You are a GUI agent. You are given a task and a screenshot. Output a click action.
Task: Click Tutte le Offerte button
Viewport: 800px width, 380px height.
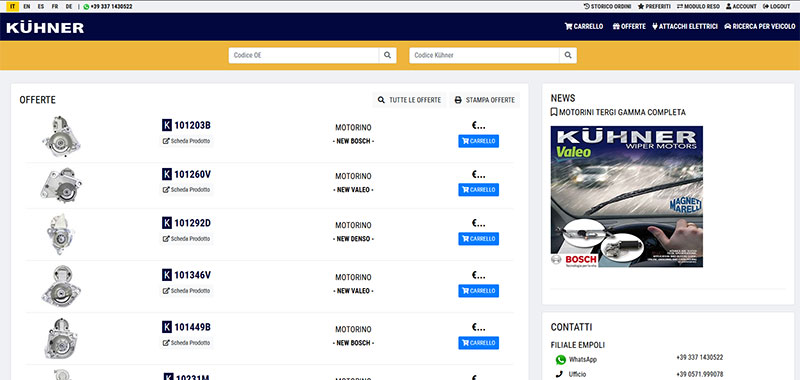coord(409,100)
